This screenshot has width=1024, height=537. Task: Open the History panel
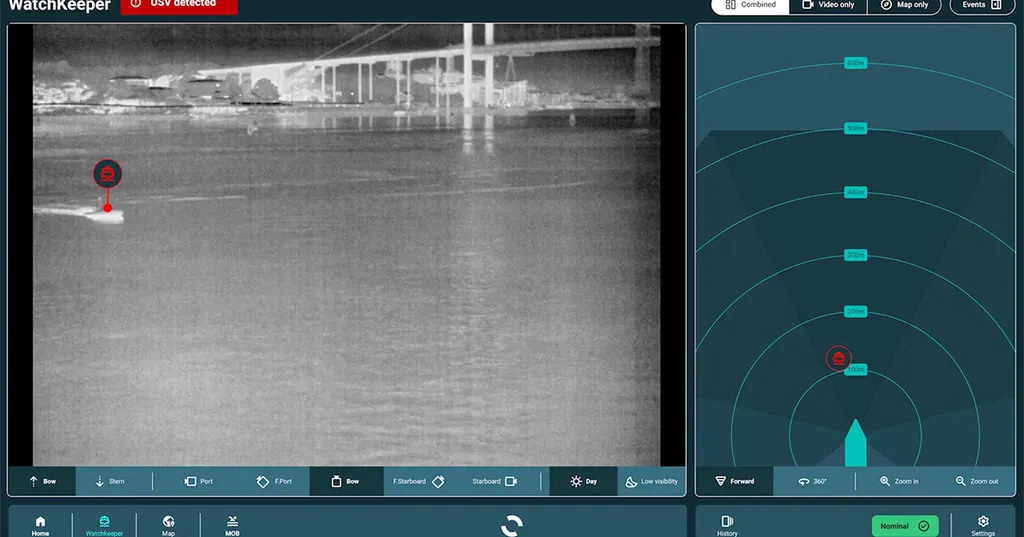tap(727, 525)
